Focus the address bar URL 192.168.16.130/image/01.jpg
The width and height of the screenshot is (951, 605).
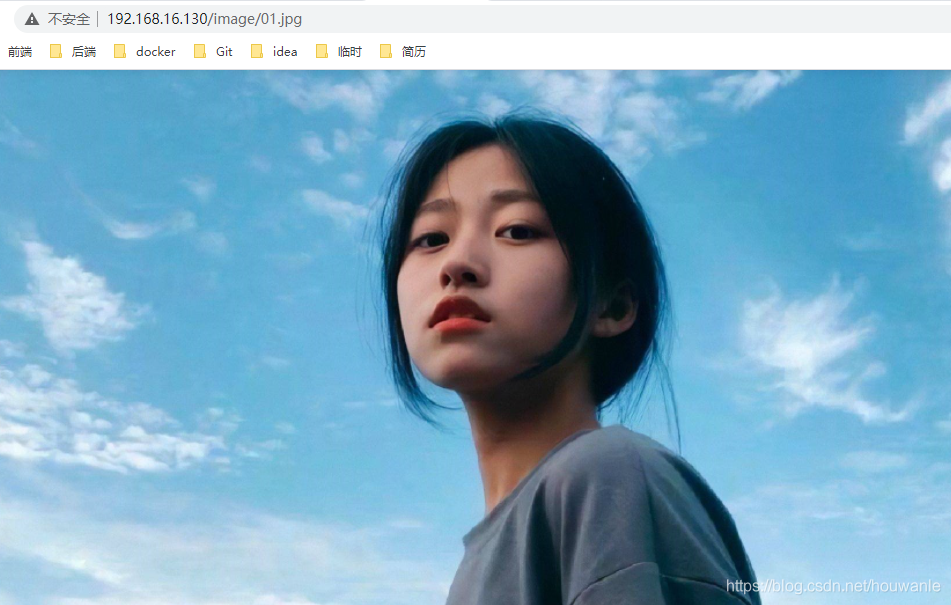pyautogui.click(x=204, y=19)
